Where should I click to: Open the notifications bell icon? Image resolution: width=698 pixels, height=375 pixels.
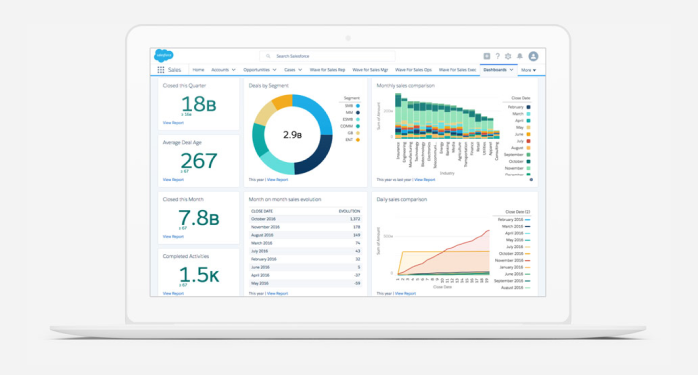pyautogui.click(x=519, y=56)
